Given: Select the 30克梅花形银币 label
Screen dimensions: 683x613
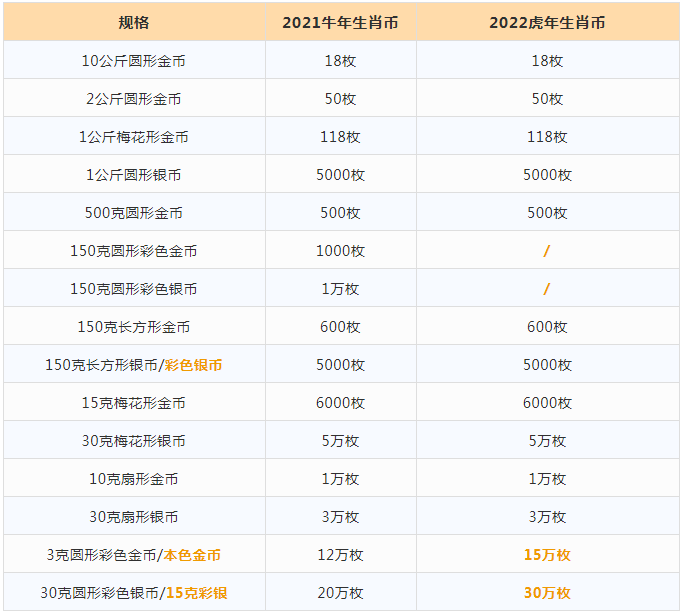Looking at the screenshot, I should [134, 440].
